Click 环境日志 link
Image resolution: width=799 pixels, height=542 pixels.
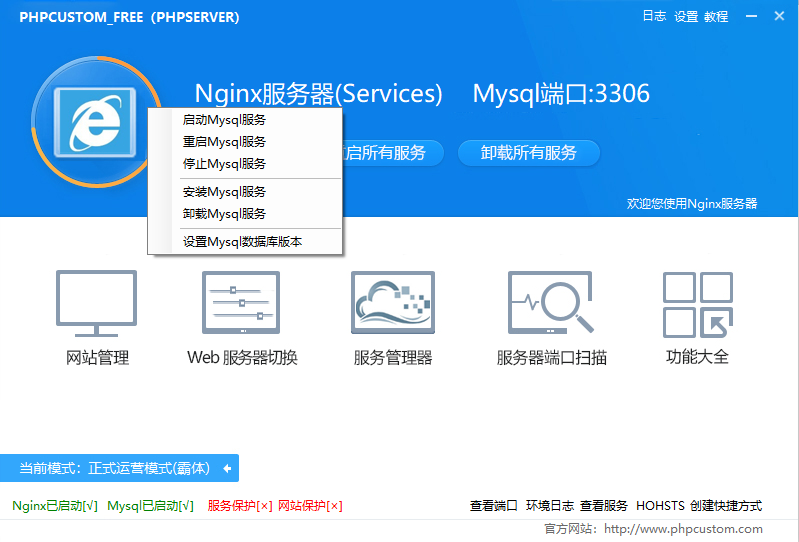click(x=550, y=506)
